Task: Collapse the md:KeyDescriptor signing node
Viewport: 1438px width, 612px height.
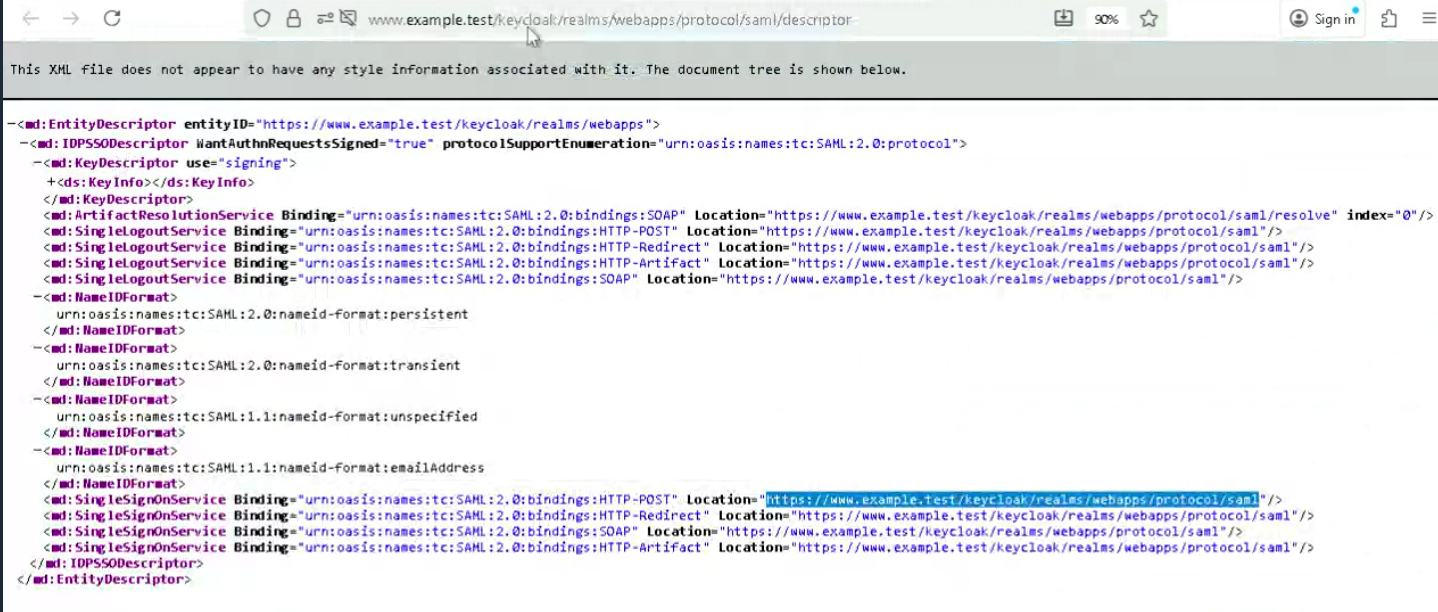Action: coord(37,163)
